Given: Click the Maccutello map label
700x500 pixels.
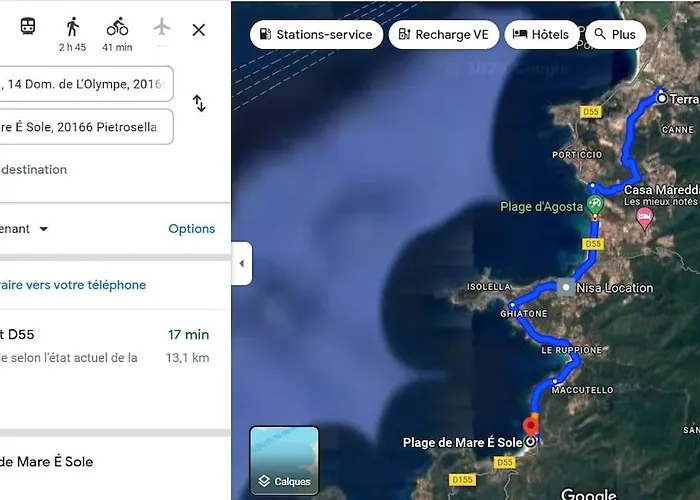Looking at the screenshot, I should [583, 390].
